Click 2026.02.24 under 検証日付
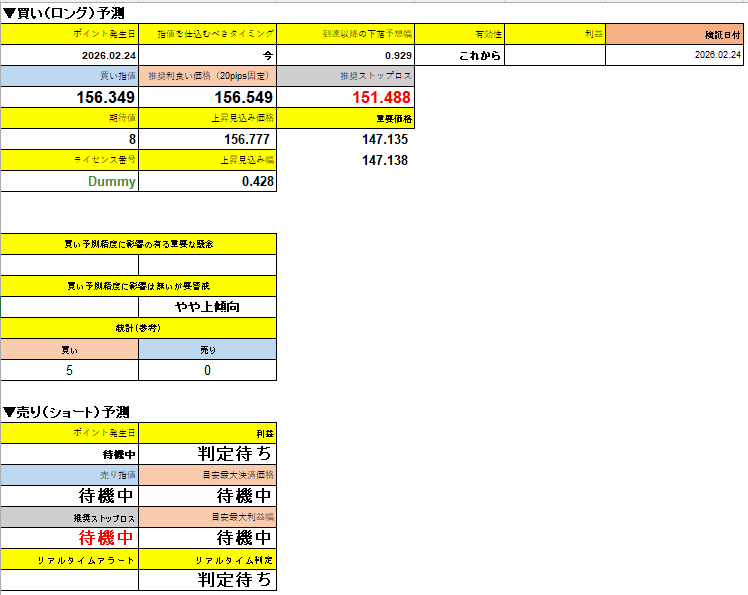This screenshot has width=748, height=595. pyautogui.click(x=675, y=55)
